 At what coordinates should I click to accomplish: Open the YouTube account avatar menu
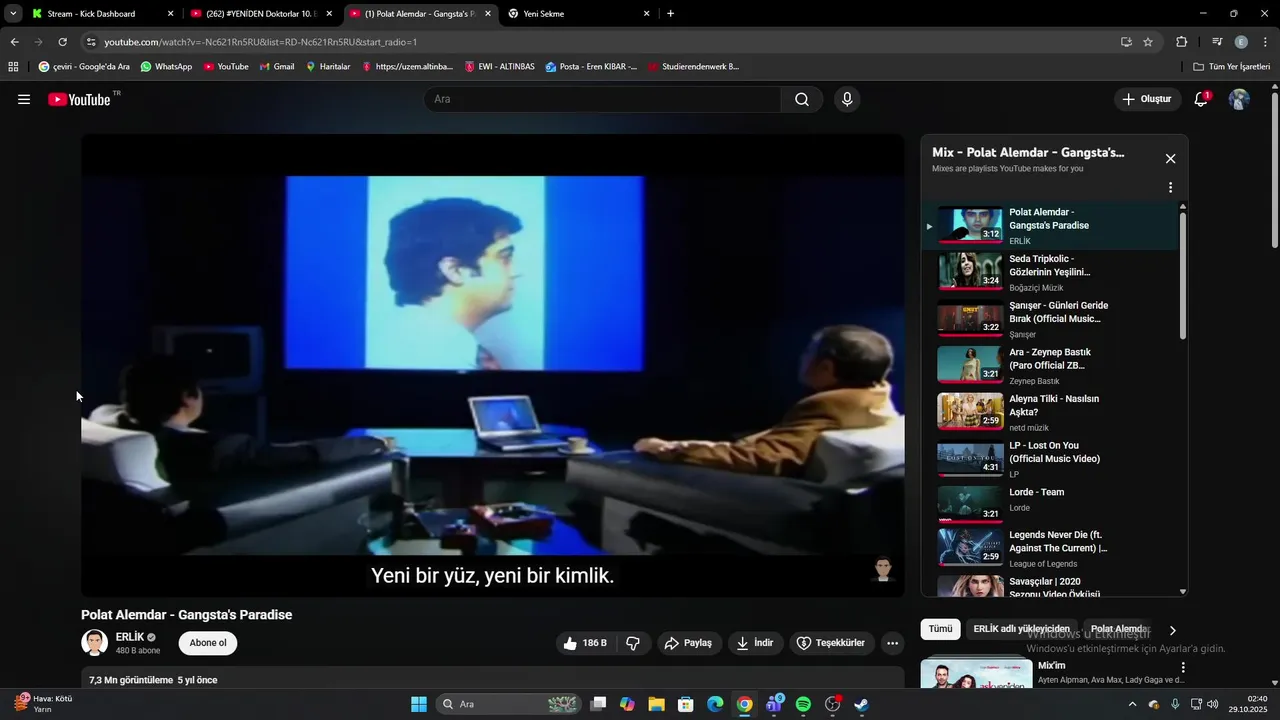[1239, 99]
